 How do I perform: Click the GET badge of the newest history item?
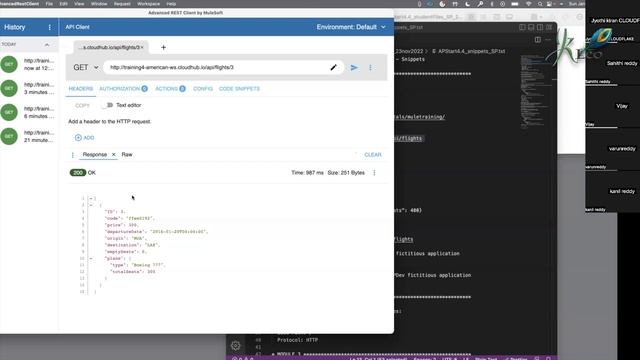[x=9, y=64]
